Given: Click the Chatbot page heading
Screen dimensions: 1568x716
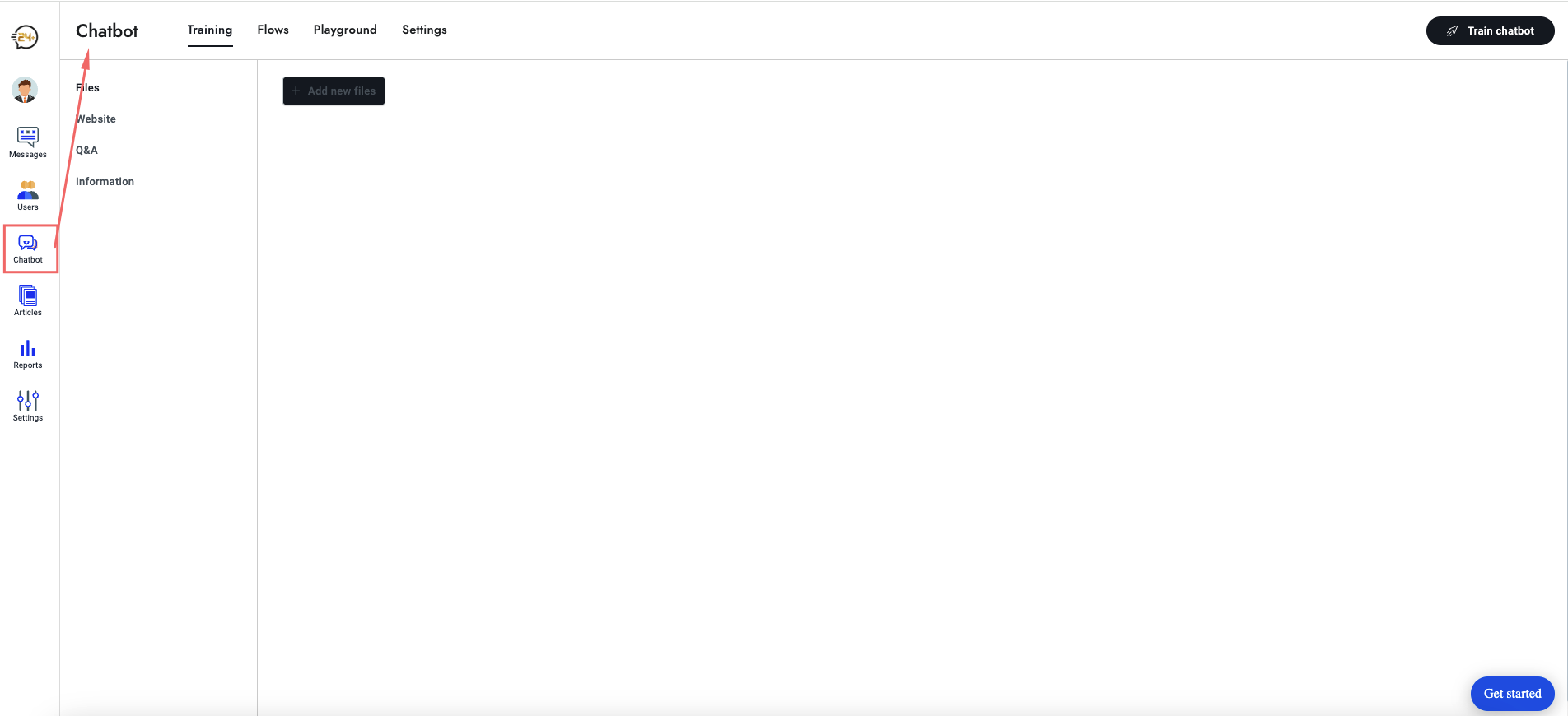Looking at the screenshot, I should click(x=107, y=30).
